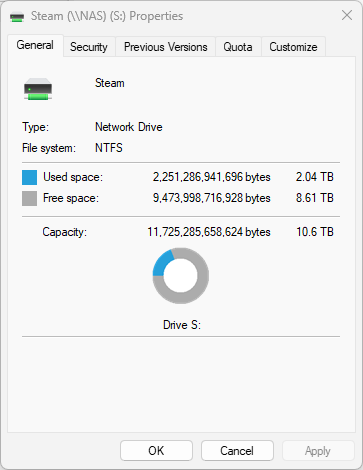Click the Drive S: label
Screen dimensions: 363x470
[x=182, y=325]
